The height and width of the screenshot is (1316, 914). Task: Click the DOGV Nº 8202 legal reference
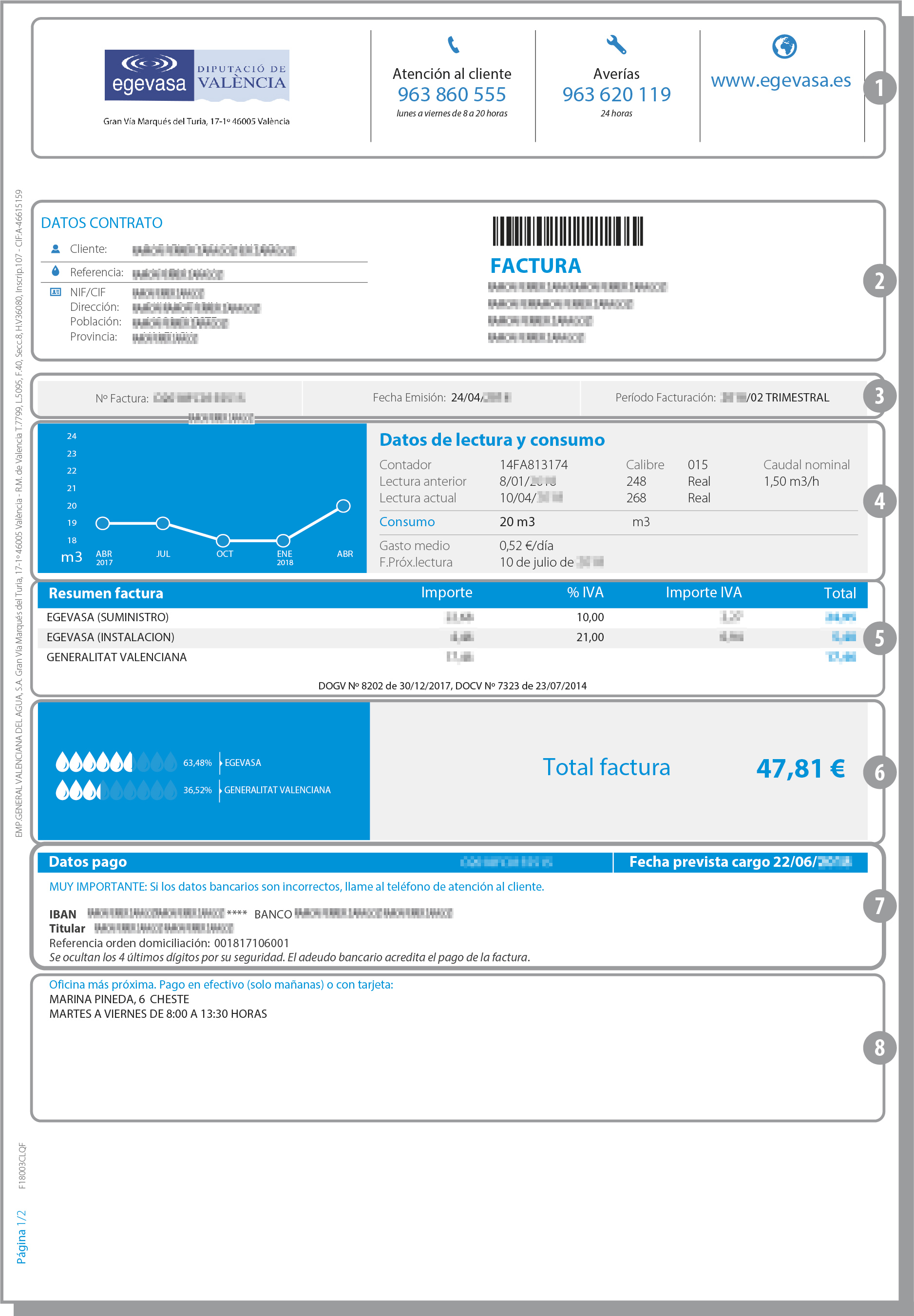pos(452,686)
